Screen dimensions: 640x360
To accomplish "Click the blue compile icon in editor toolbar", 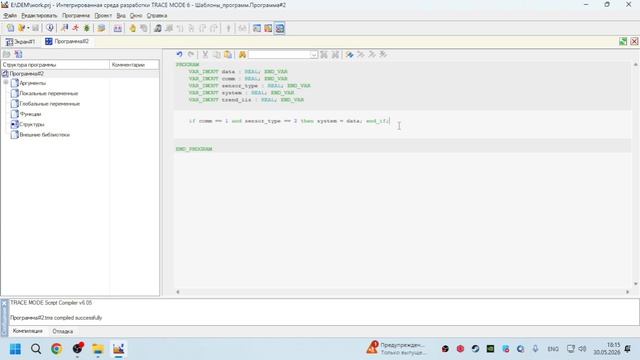I will [x=349, y=54].
